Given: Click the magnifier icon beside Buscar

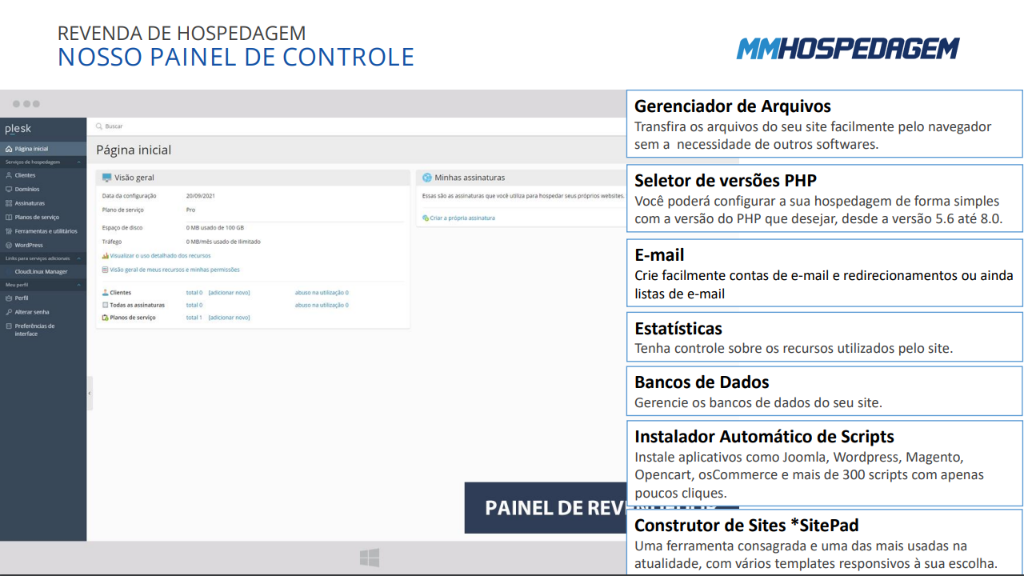Looking at the screenshot, I should (x=99, y=126).
